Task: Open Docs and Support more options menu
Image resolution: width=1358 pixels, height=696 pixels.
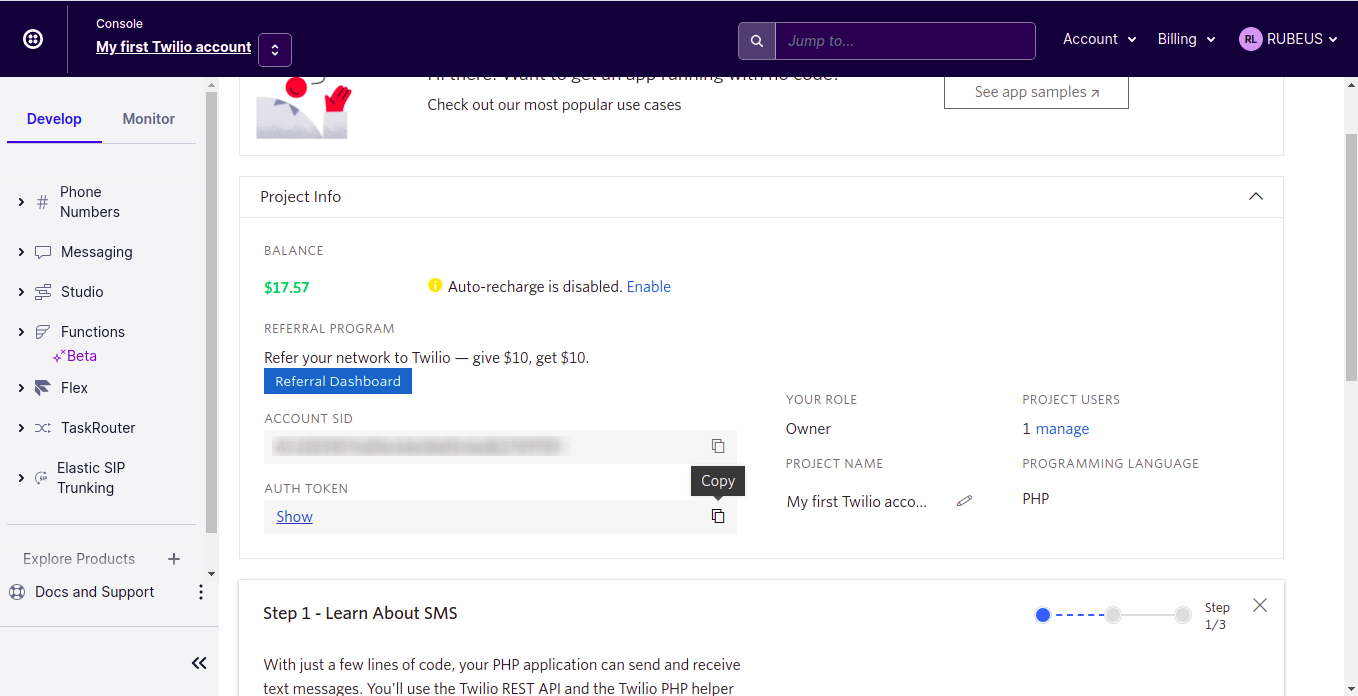Action: pos(200,592)
